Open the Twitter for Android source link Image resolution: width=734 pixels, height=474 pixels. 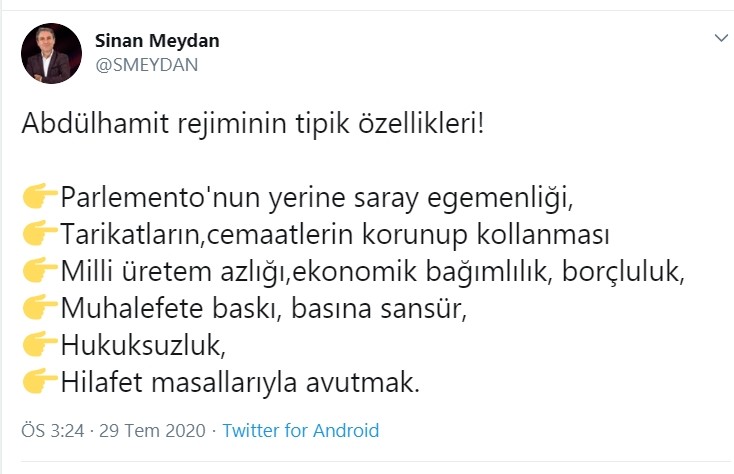coord(300,431)
